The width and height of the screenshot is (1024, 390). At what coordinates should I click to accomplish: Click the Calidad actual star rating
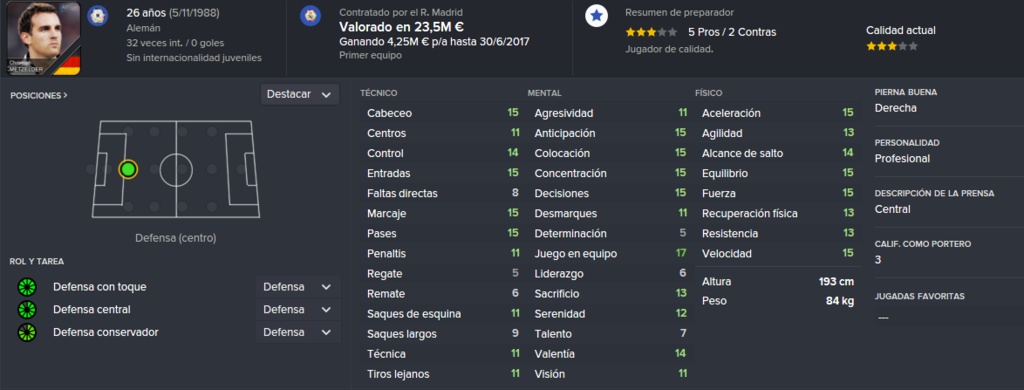892,46
